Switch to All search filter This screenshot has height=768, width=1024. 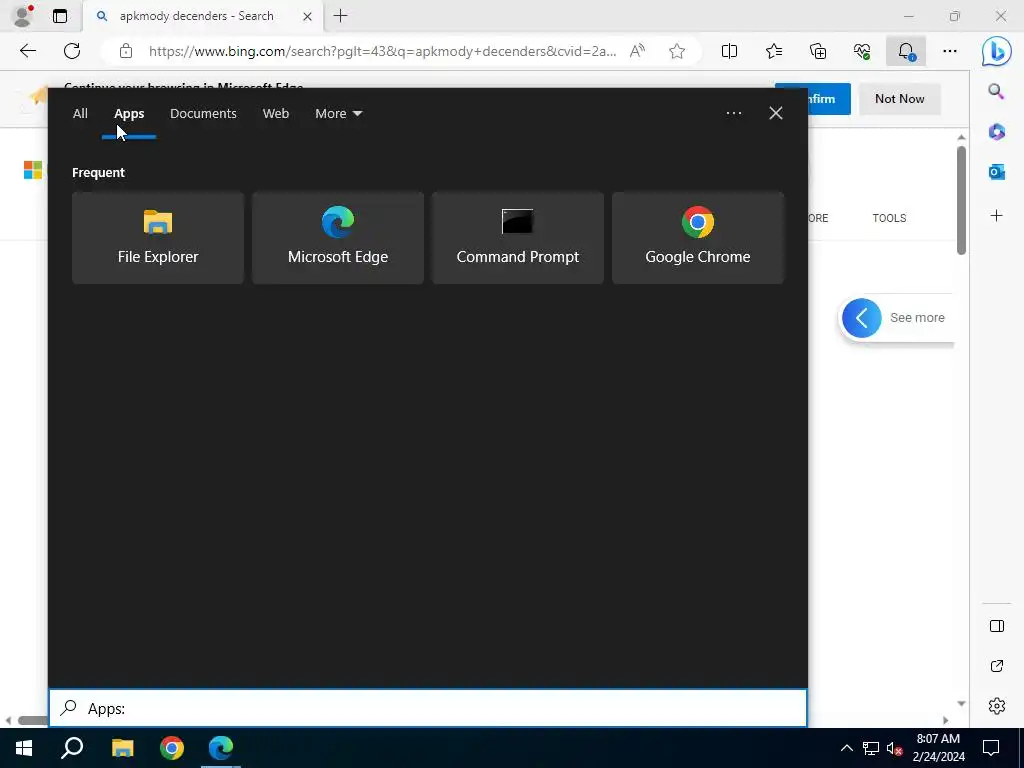[80, 114]
